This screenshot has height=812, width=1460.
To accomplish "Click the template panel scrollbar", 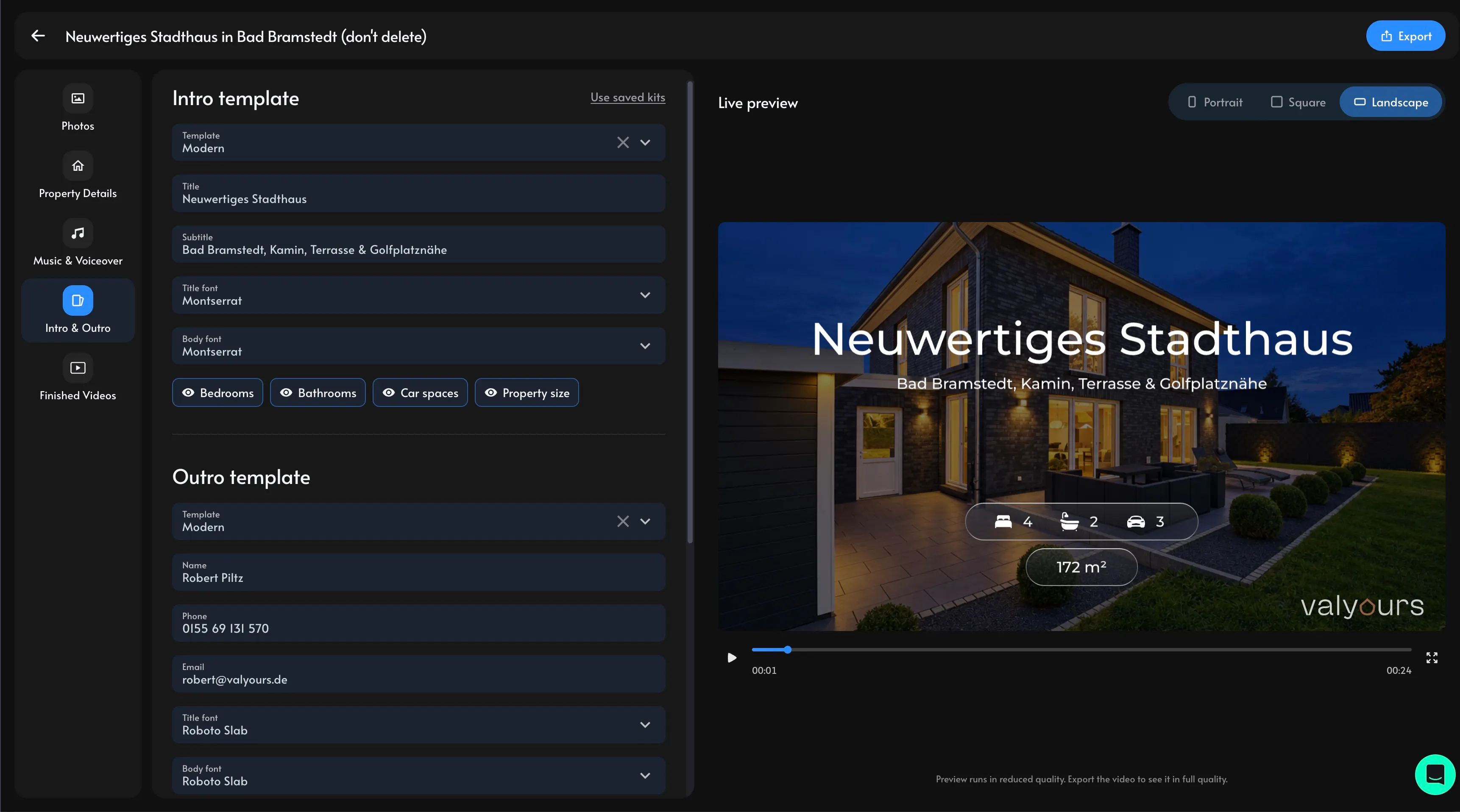I will tap(690, 312).
